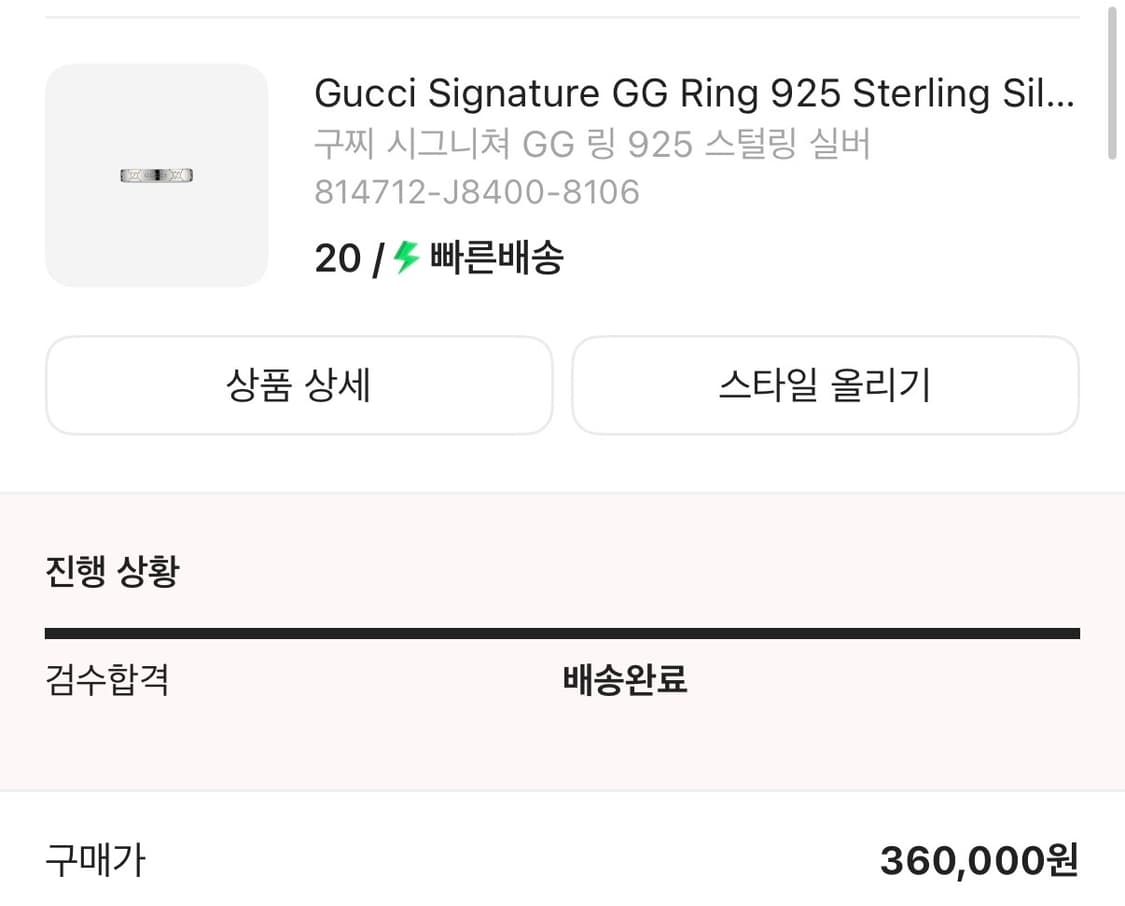Image resolution: width=1125 pixels, height=906 pixels.
Task: Select the size label 20
Action: 338,258
